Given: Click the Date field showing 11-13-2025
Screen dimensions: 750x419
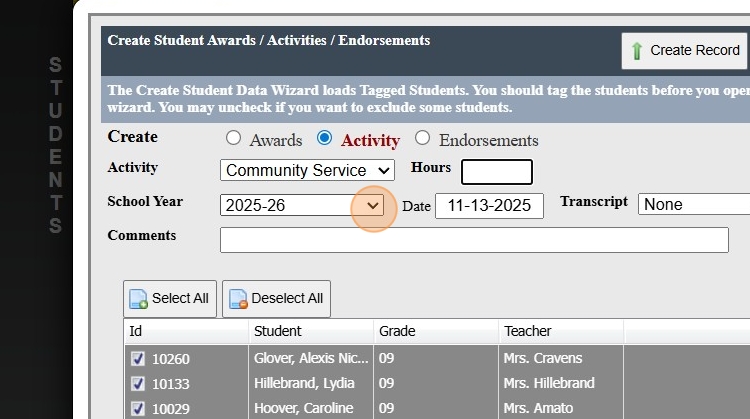Looking at the screenshot, I should point(489,206).
